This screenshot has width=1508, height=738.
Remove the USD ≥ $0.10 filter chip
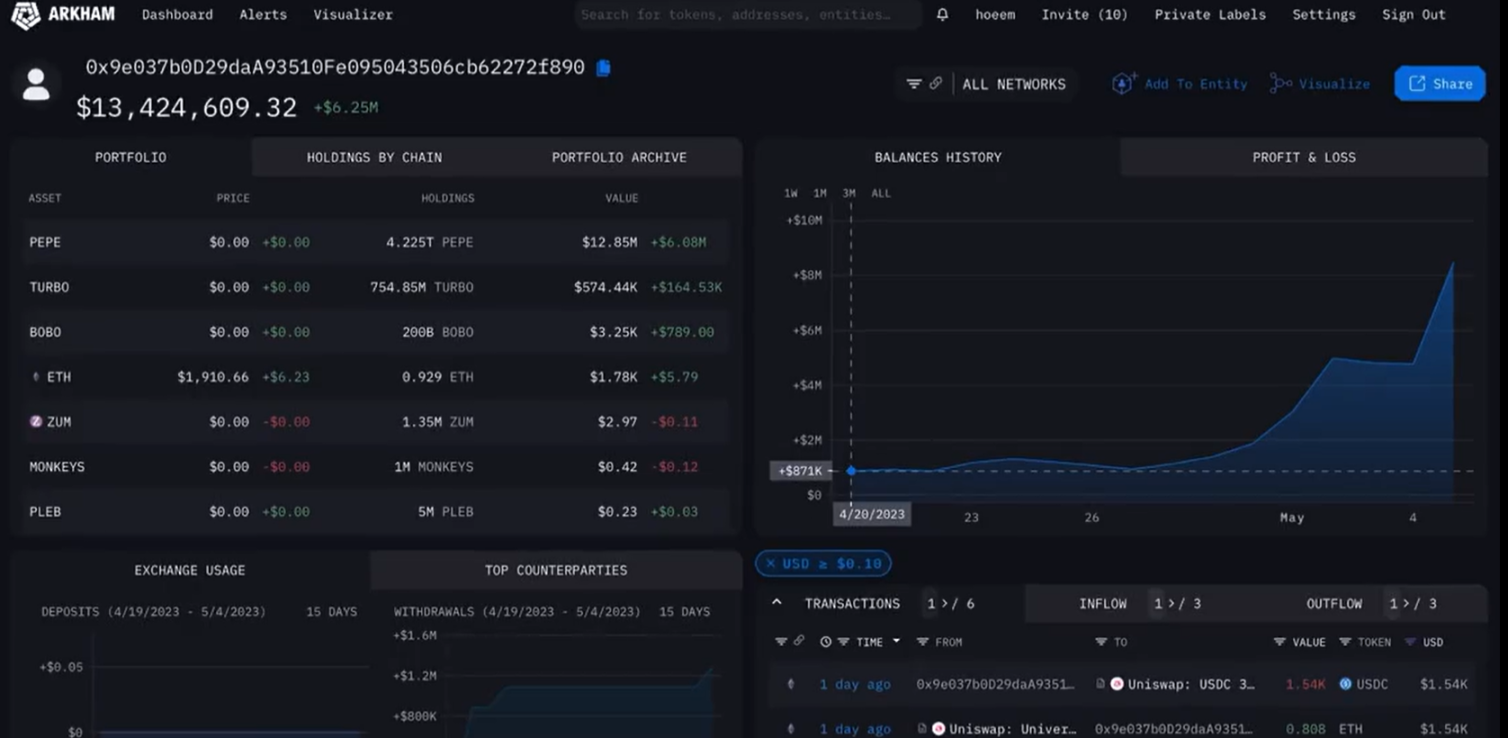[771, 564]
